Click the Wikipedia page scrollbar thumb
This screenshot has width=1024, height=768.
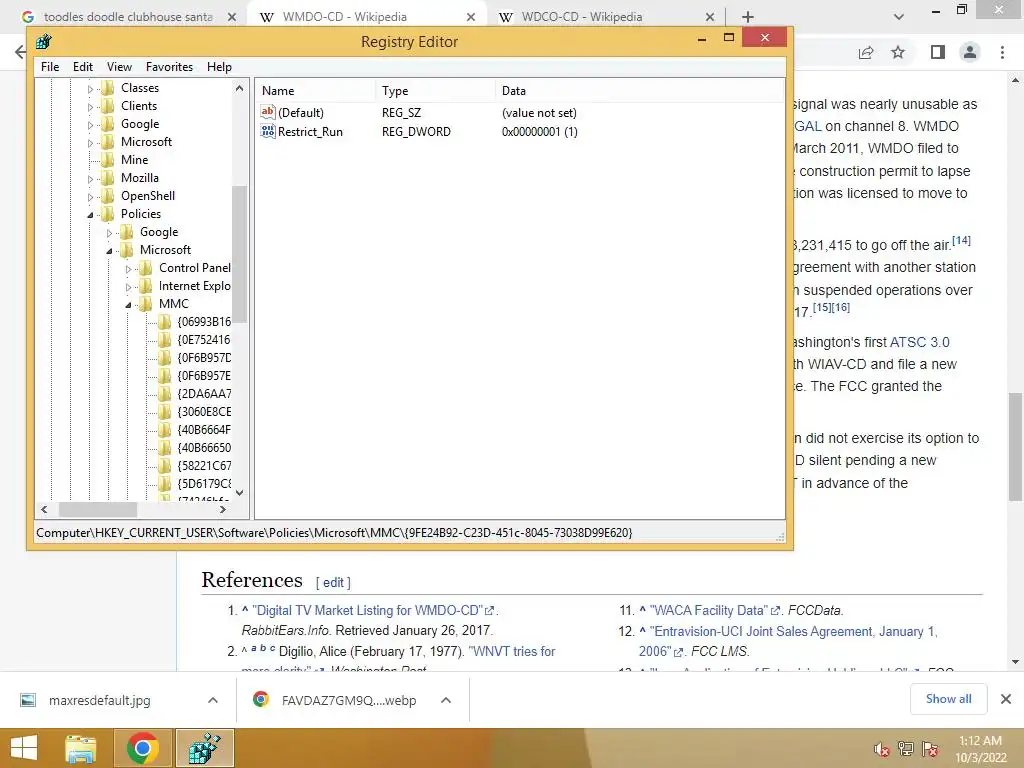[x=1015, y=447]
